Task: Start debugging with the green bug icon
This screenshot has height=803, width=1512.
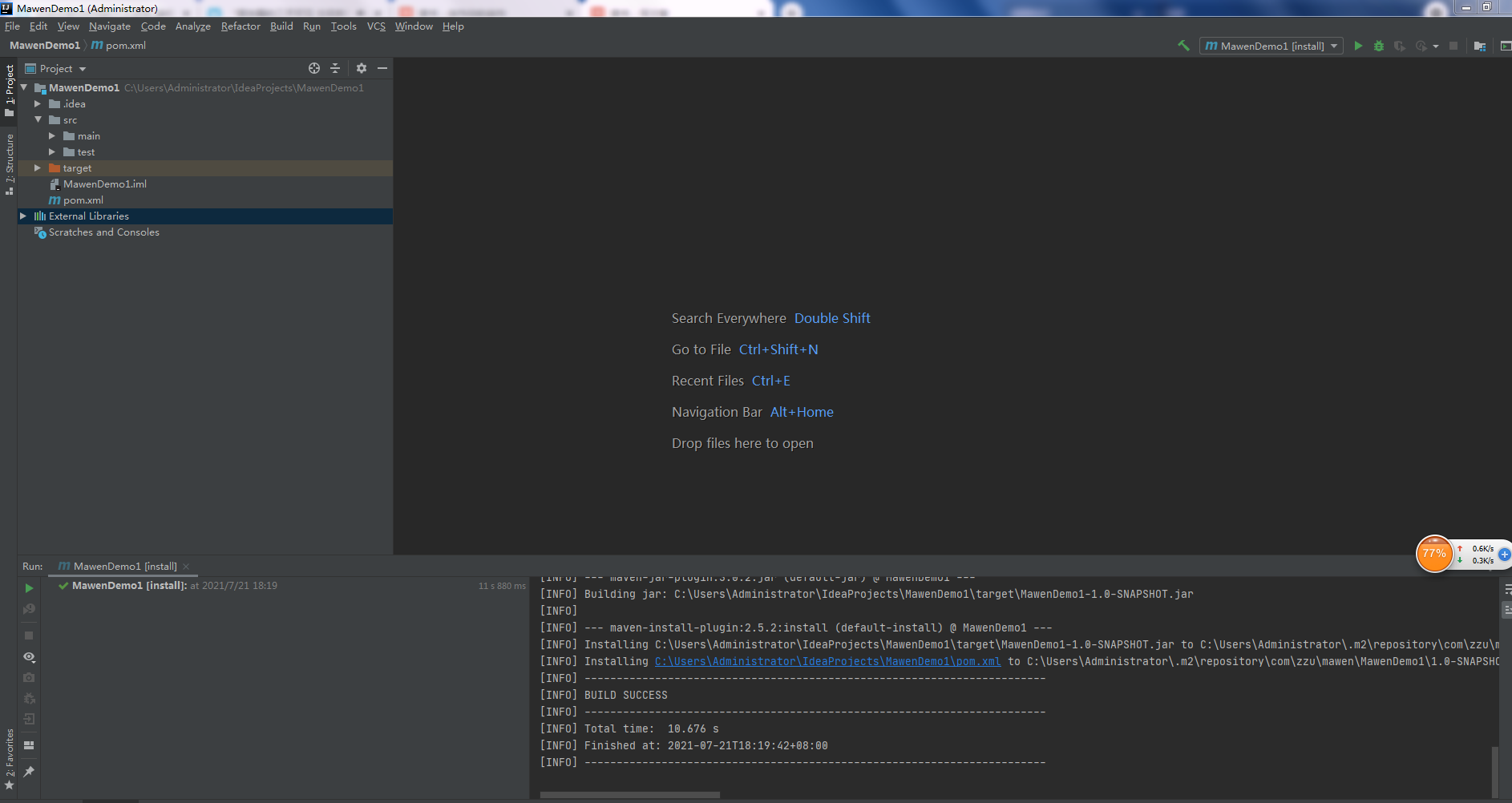Action: click(1379, 46)
